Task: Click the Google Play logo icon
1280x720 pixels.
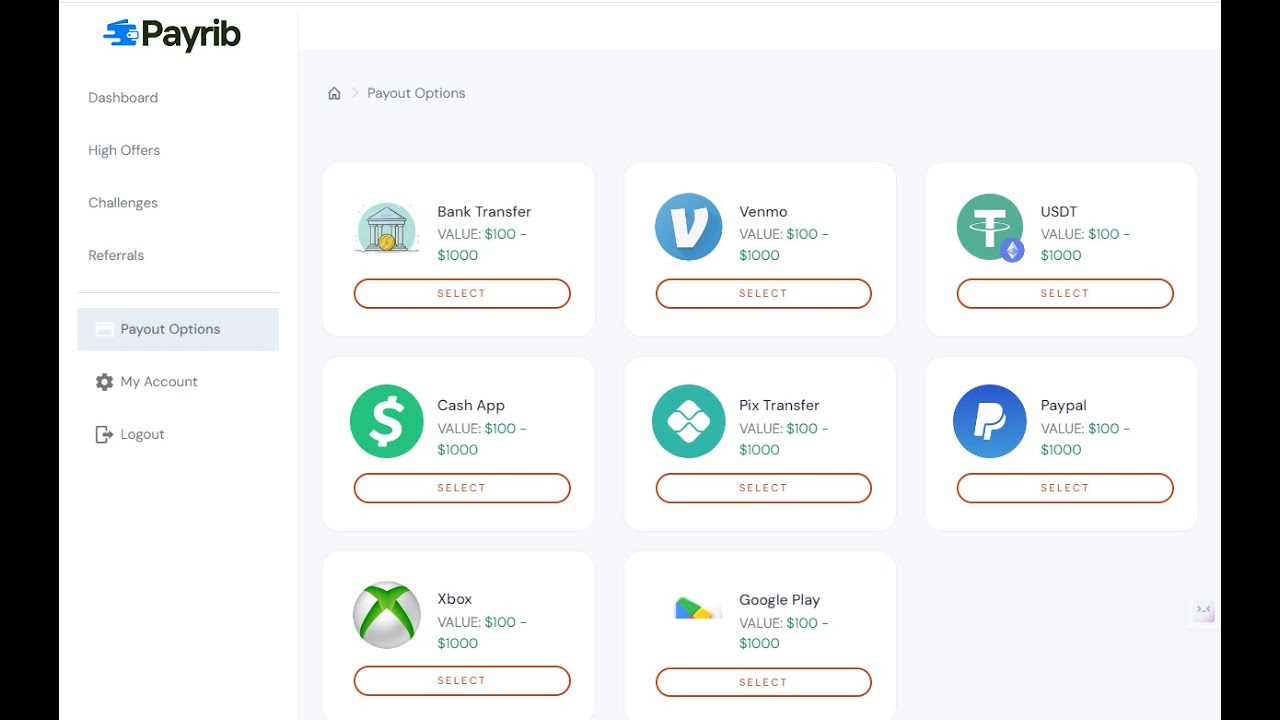Action: 697,607
